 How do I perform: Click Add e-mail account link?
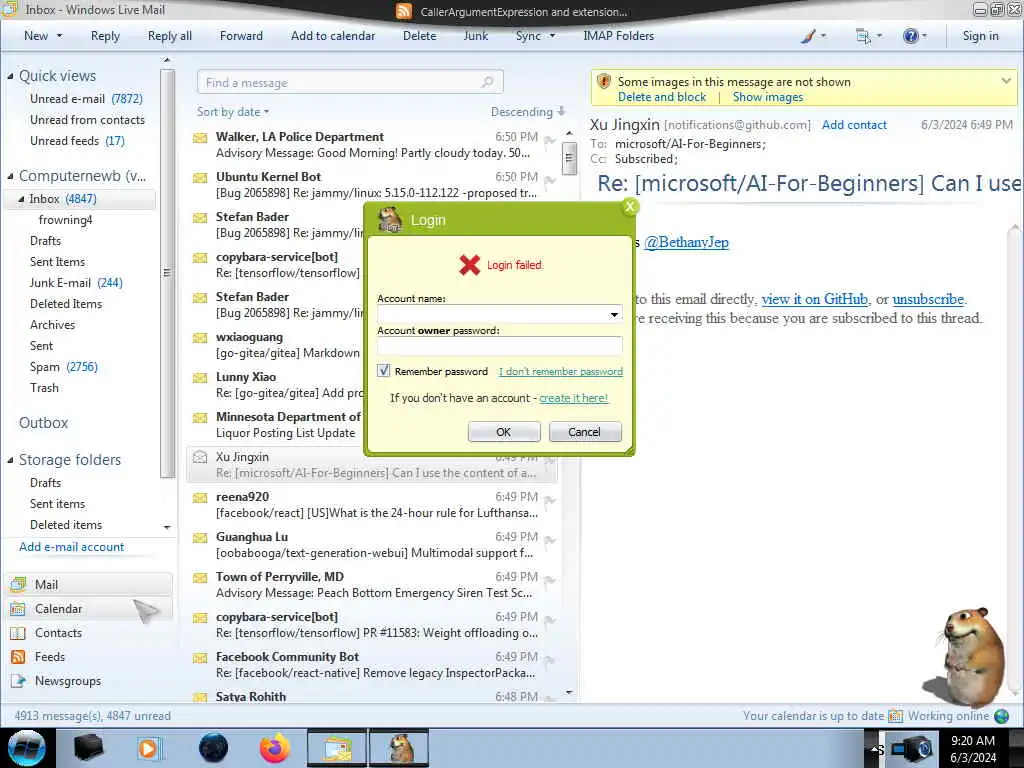click(x=71, y=547)
